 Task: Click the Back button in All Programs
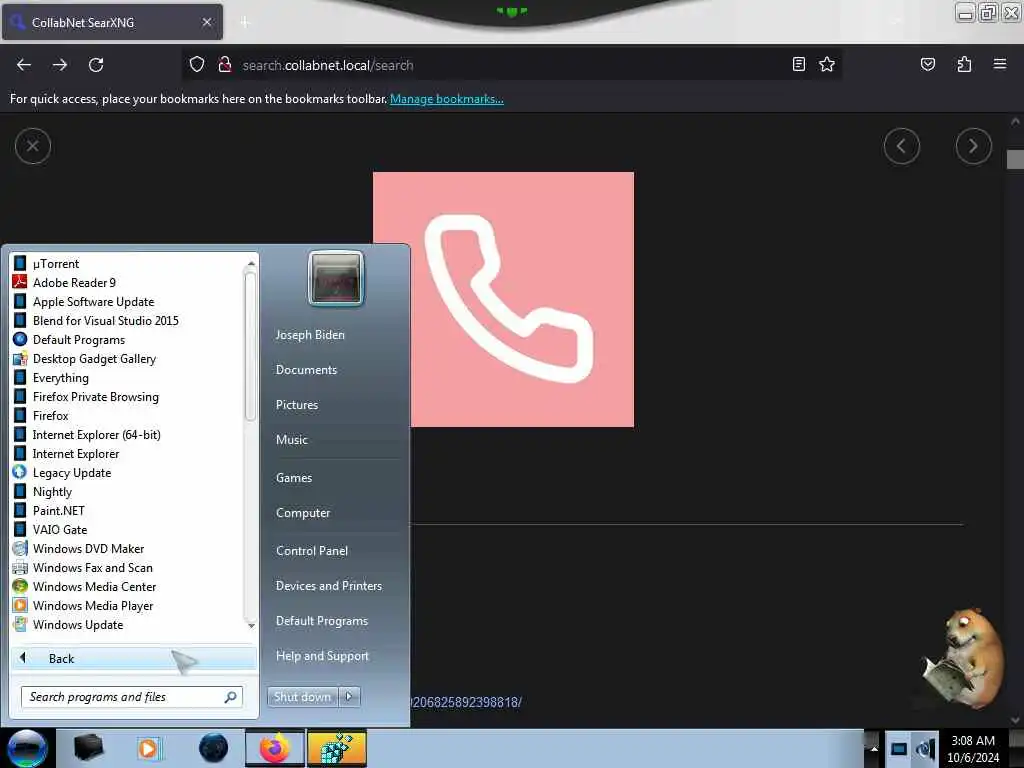[x=133, y=659]
